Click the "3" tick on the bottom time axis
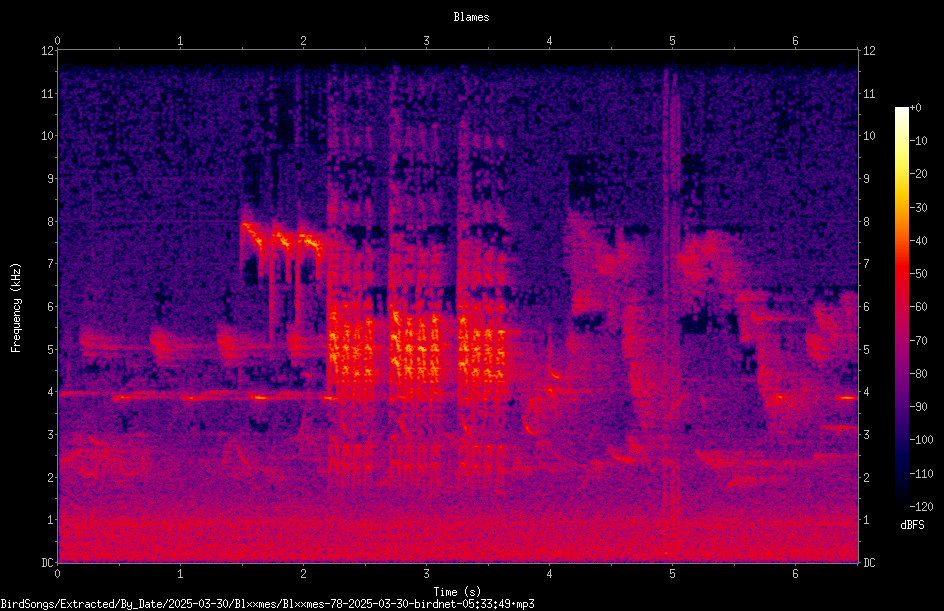 pyautogui.click(x=426, y=574)
